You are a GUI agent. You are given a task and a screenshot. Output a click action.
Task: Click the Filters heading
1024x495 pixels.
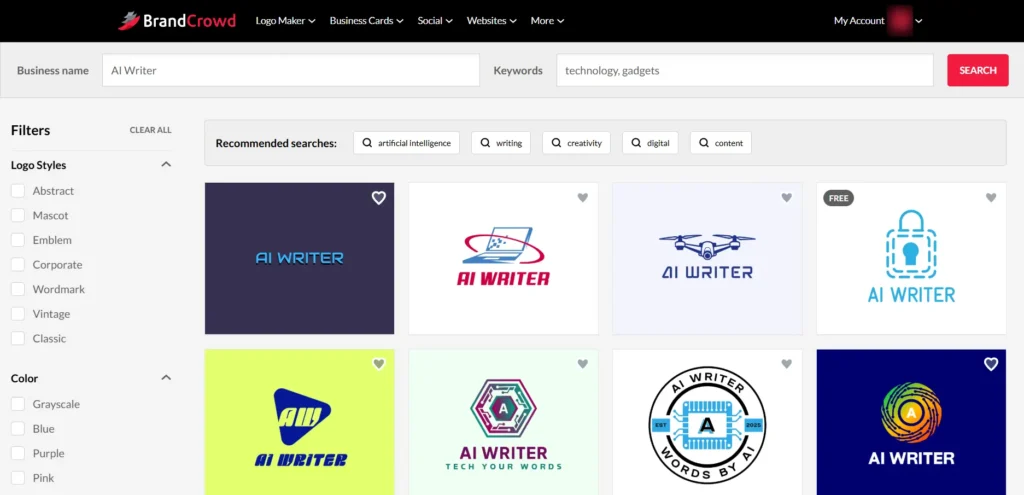tap(31, 130)
